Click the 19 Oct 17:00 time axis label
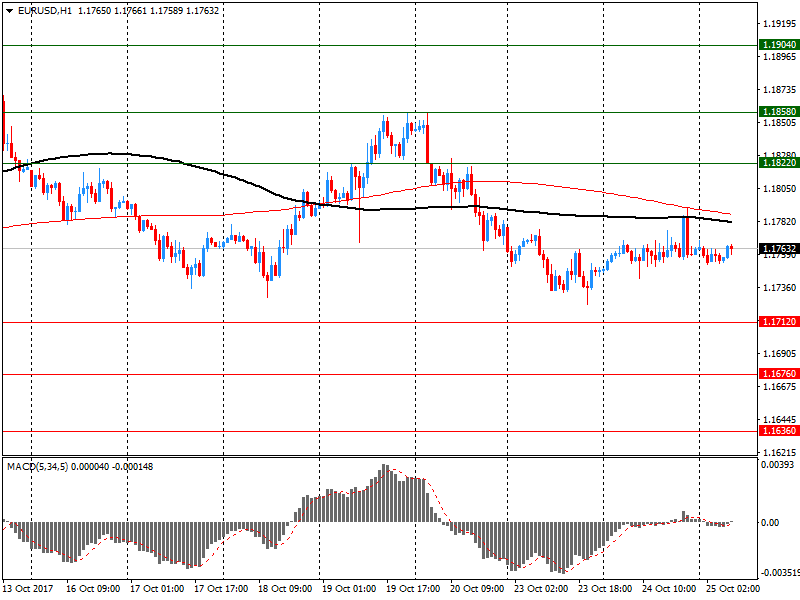800x600 pixels. (413, 589)
